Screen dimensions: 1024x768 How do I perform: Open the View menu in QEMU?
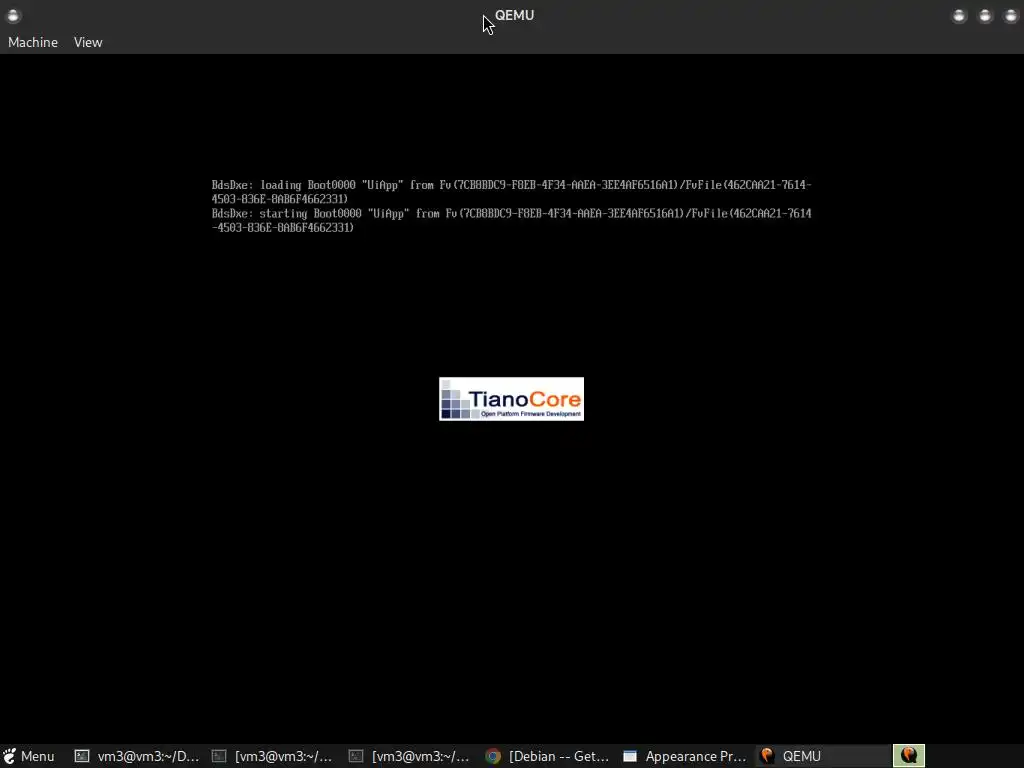[x=88, y=42]
